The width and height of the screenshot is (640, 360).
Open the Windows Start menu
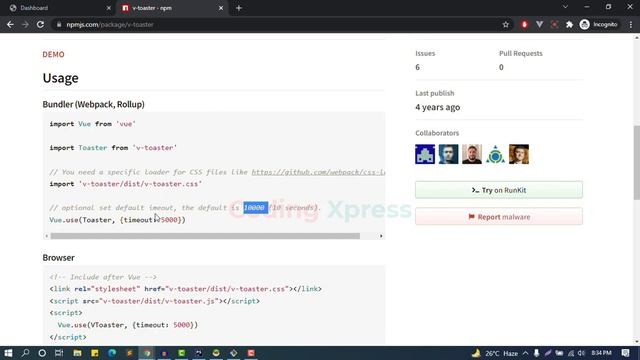8,353
